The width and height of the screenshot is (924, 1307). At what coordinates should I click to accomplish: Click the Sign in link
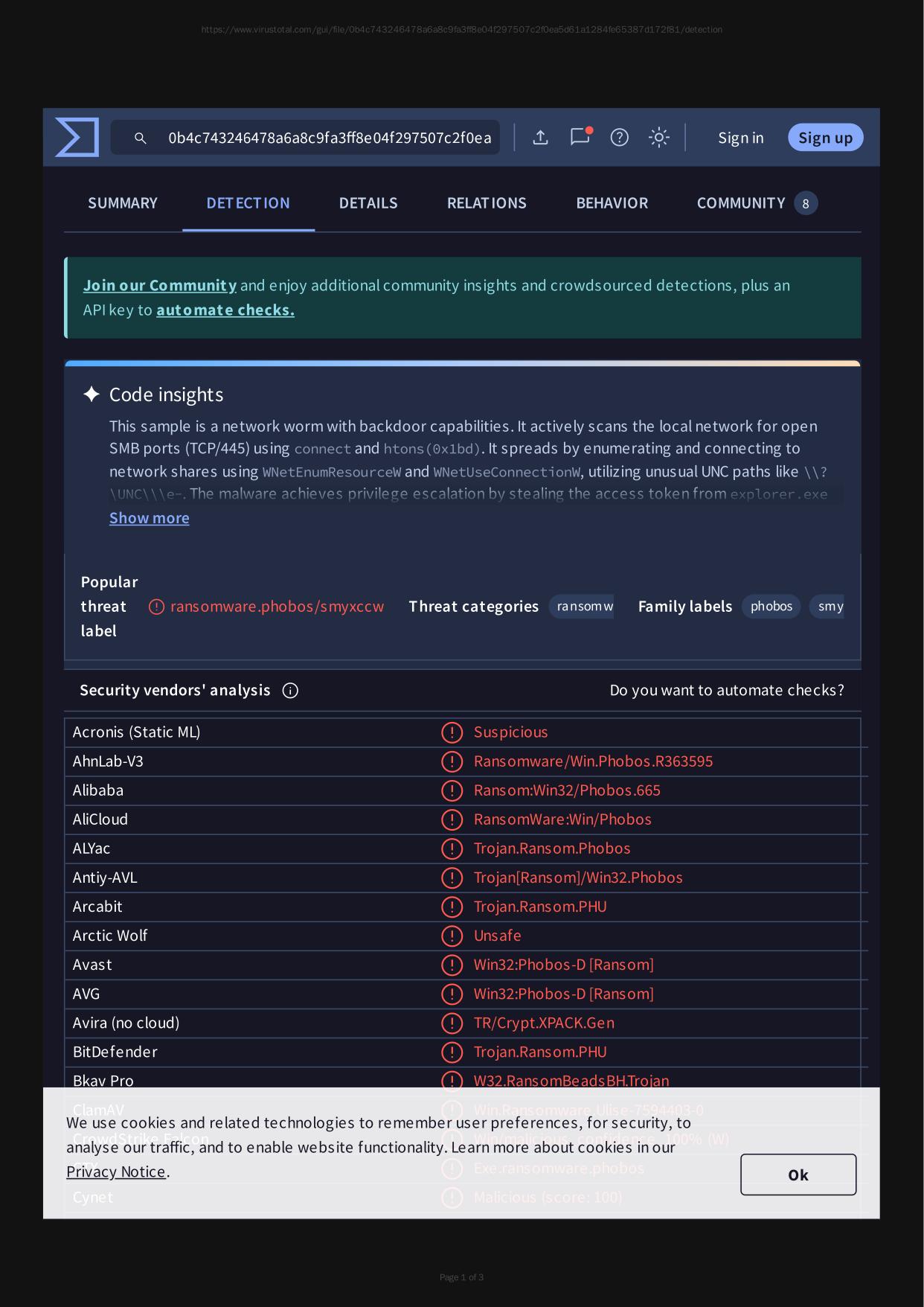[x=740, y=138]
